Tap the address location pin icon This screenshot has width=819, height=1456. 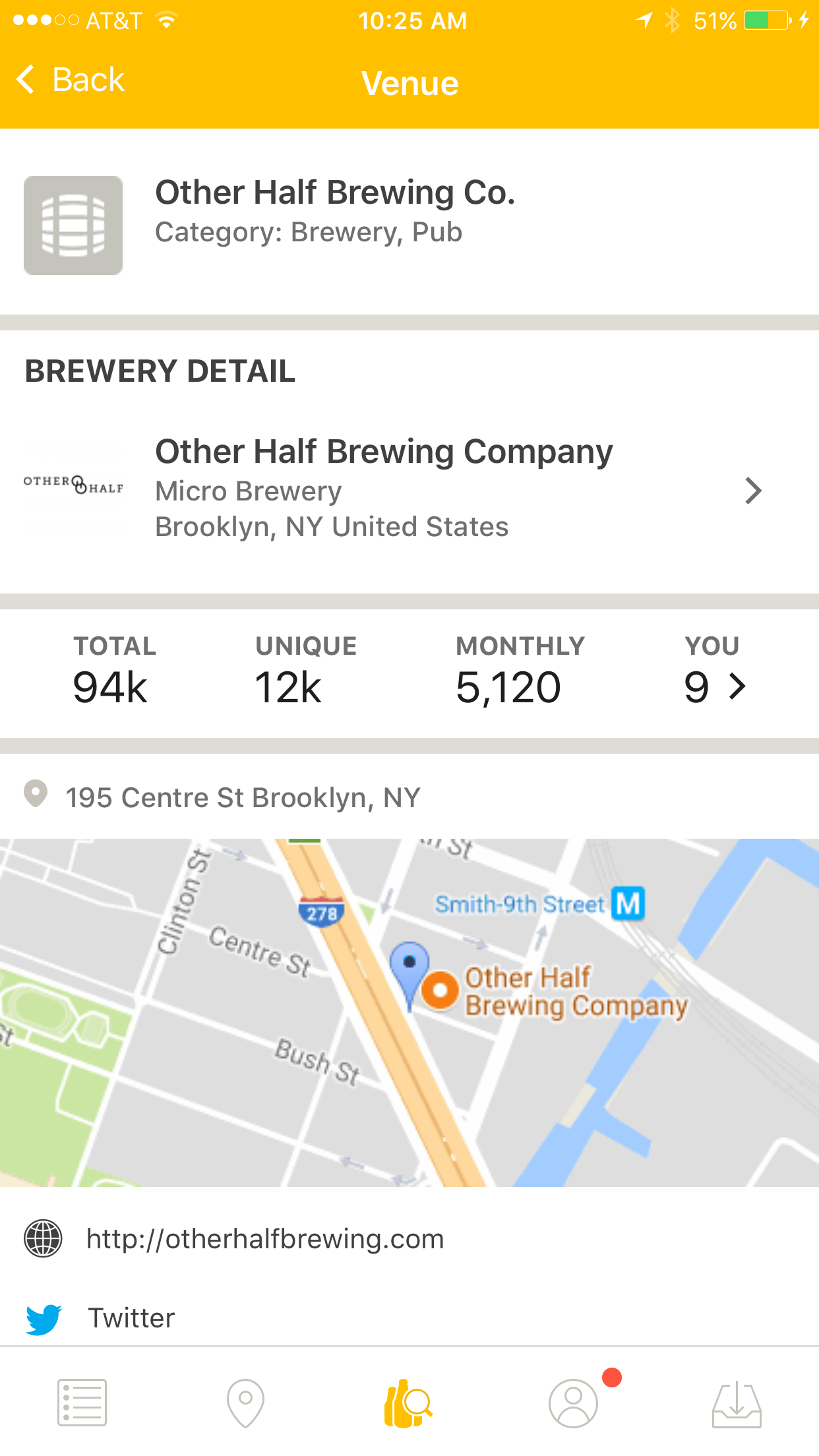click(36, 794)
